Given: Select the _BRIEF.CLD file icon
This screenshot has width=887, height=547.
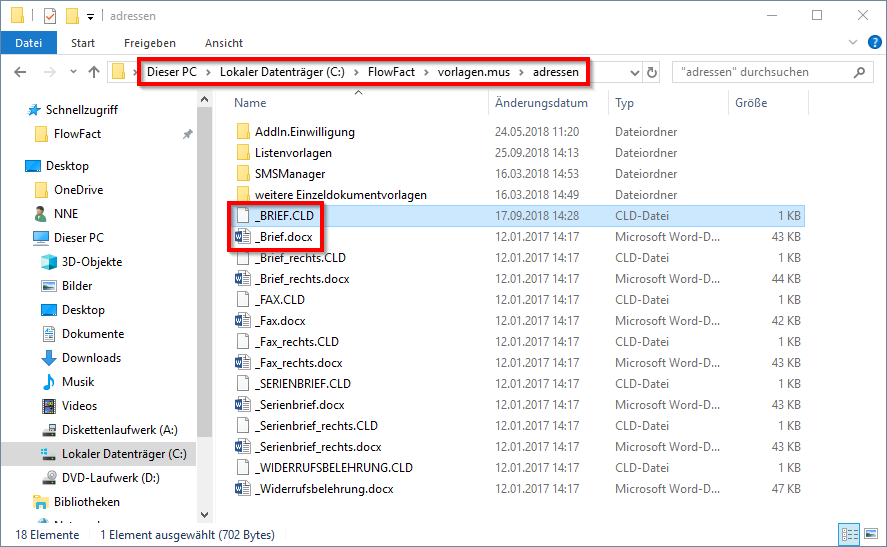Looking at the screenshot, I should coord(243,216).
